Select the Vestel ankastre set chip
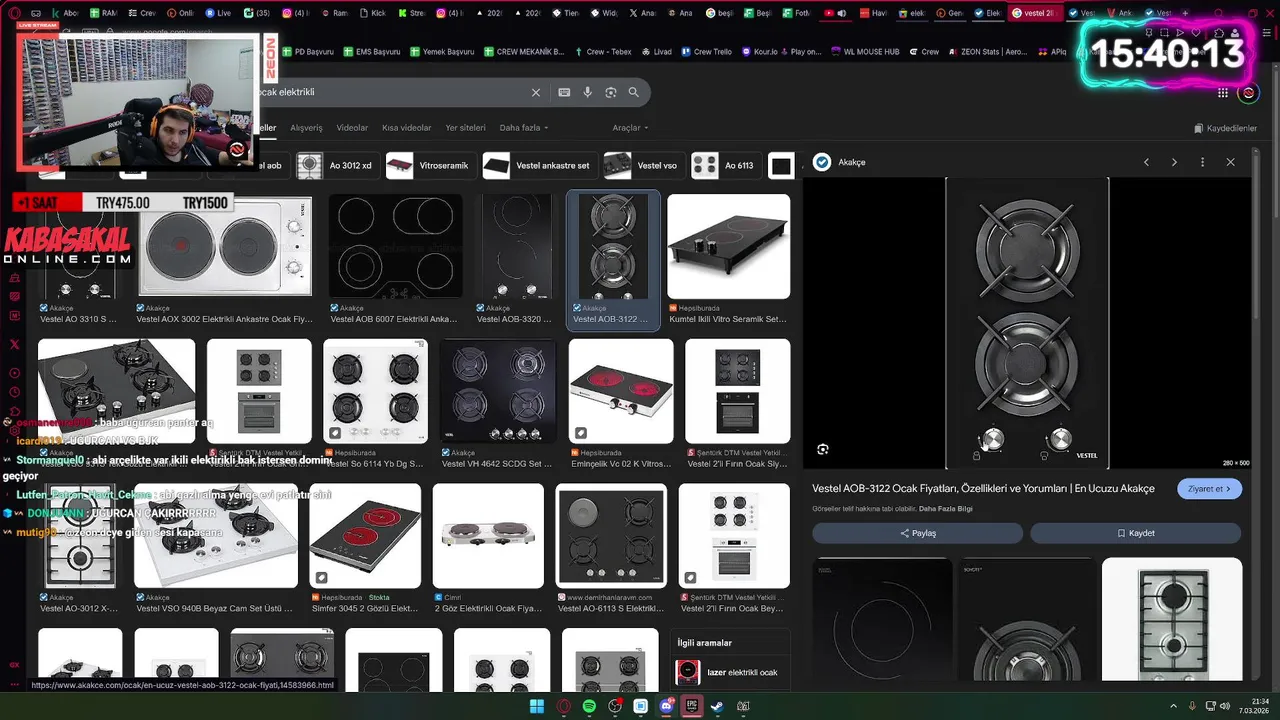Image resolution: width=1280 pixels, height=720 pixels. (538, 165)
